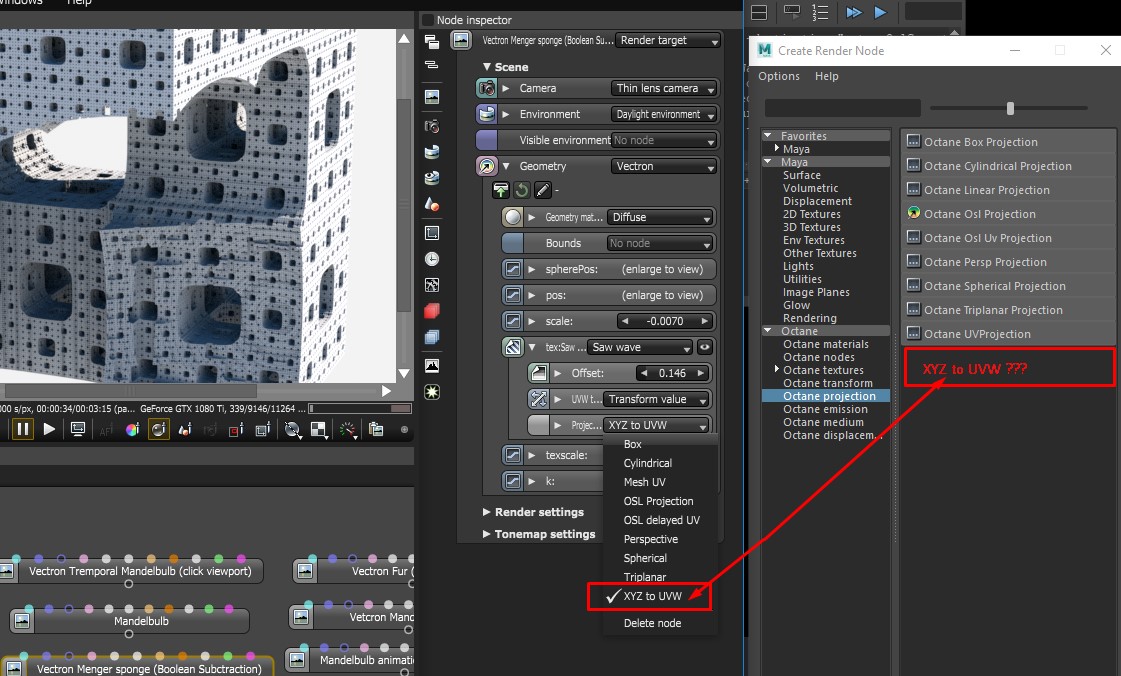This screenshot has width=1121, height=676.
Task: Expand the Environment pin
Action: click(x=506, y=114)
